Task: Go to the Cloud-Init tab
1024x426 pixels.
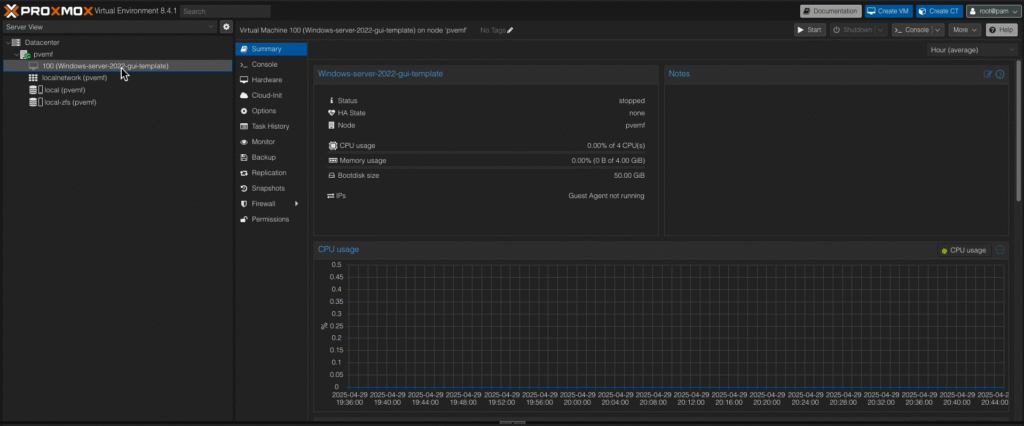Action: tap(271, 95)
